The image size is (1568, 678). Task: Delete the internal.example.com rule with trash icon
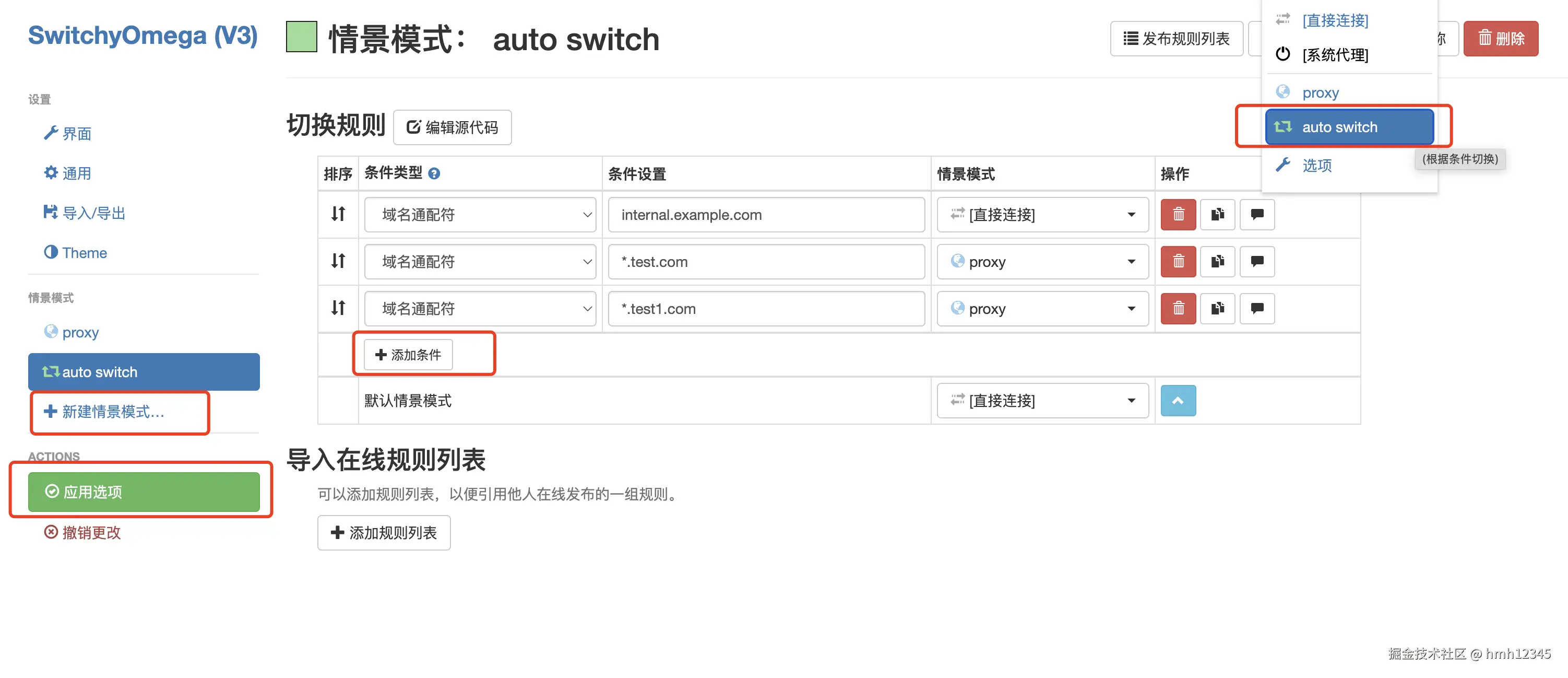(1178, 215)
